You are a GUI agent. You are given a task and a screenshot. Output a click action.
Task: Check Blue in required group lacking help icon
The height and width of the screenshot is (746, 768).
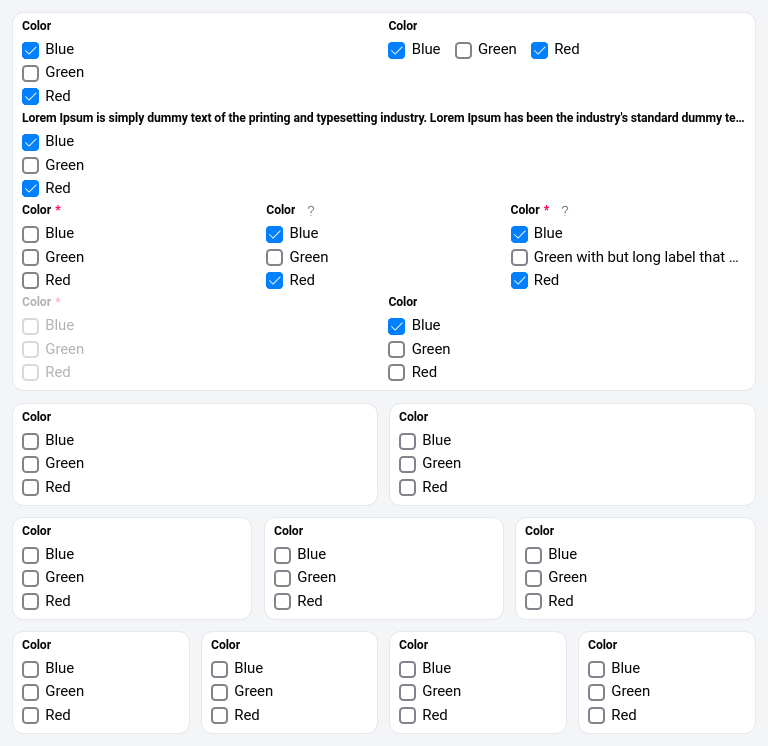(31, 234)
